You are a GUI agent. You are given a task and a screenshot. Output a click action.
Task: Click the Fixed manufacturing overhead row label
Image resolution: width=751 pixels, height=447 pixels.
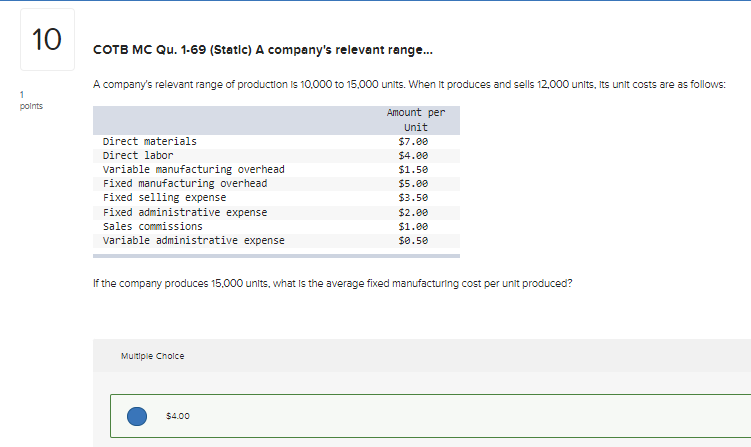(185, 183)
